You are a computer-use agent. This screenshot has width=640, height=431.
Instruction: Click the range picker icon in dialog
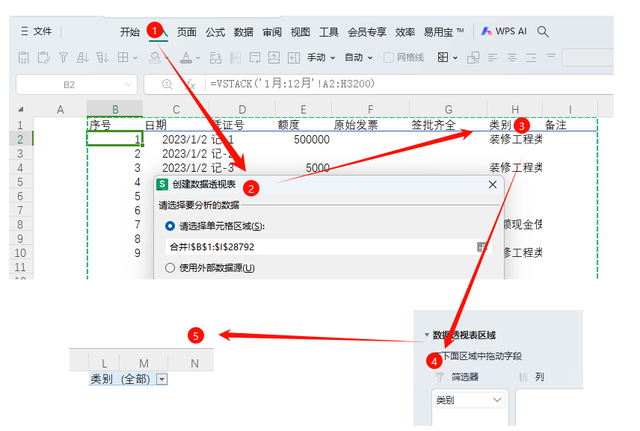point(482,247)
